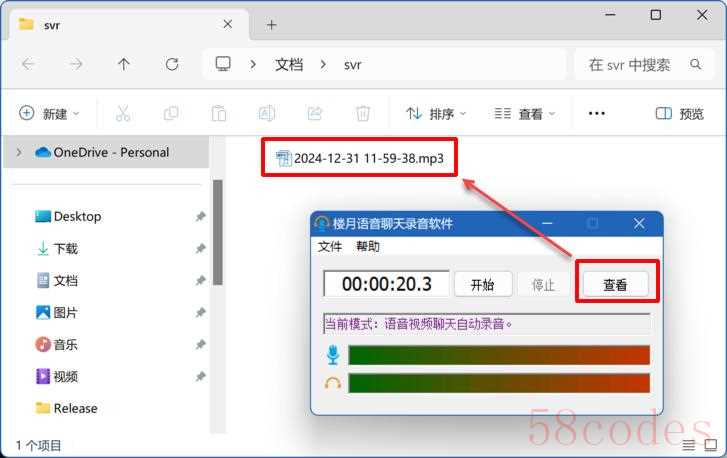The width and height of the screenshot is (727, 458).
Task: Click the This PC monitor icon in address bar
Action: pos(223,64)
